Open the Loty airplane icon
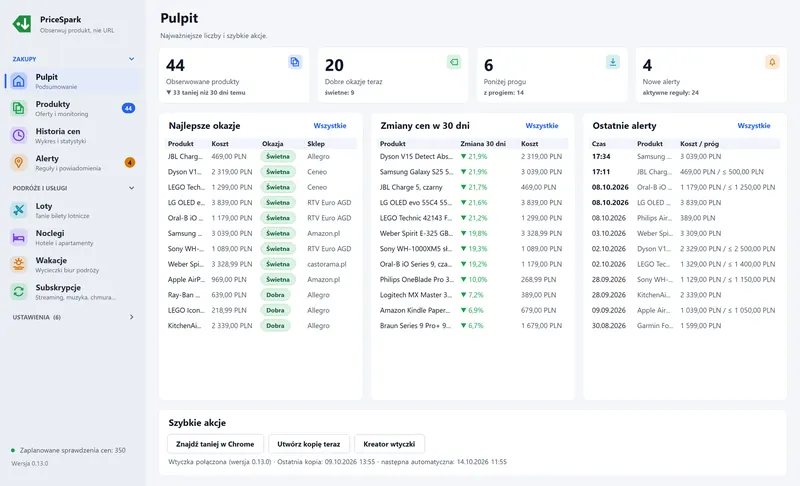The width and height of the screenshot is (800, 486). pyautogui.click(x=19, y=210)
